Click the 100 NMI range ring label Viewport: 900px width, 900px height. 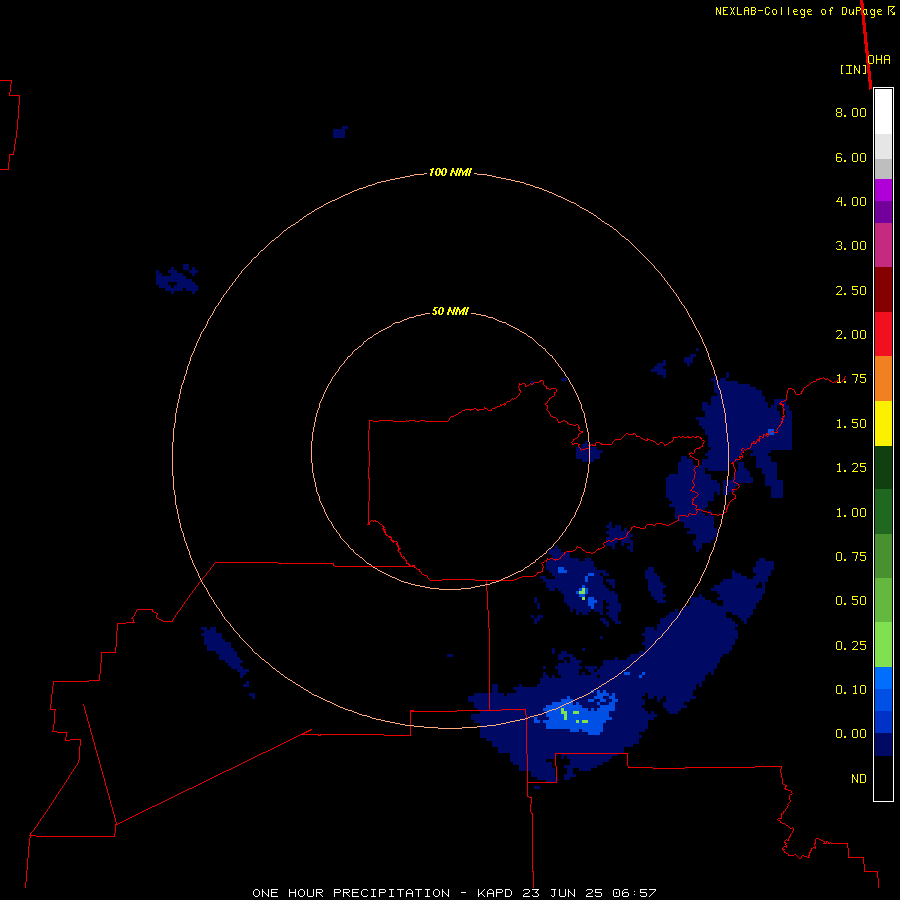pyautogui.click(x=450, y=172)
